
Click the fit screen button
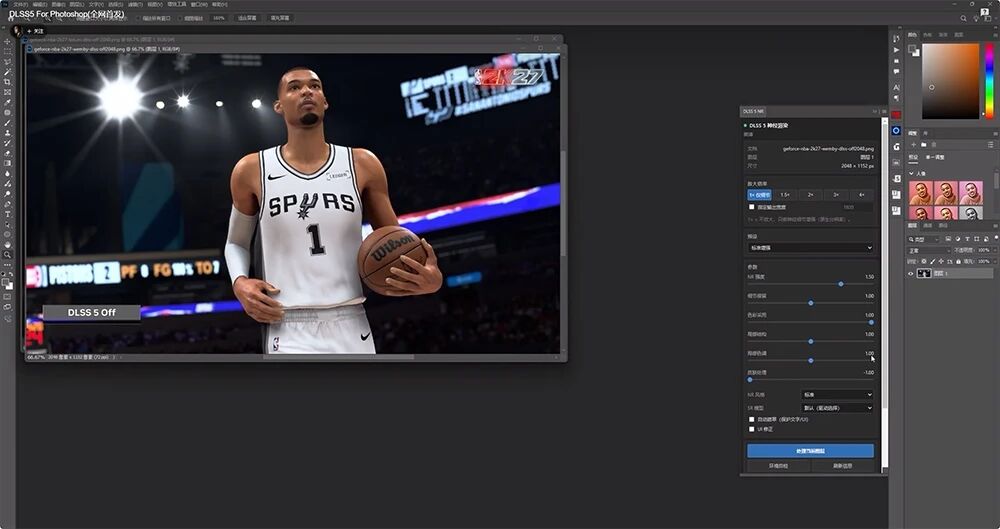pos(247,18)
